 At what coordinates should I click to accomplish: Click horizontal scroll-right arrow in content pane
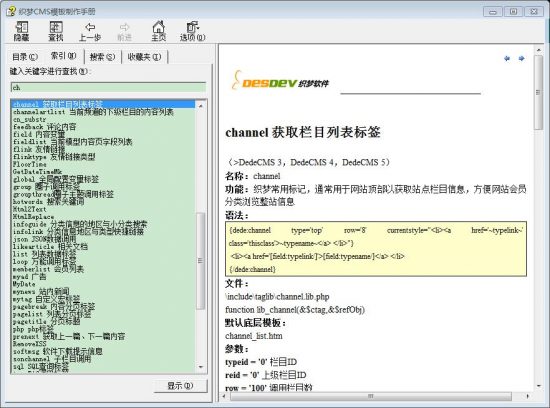pyautogui.click(x=528, y=396)
